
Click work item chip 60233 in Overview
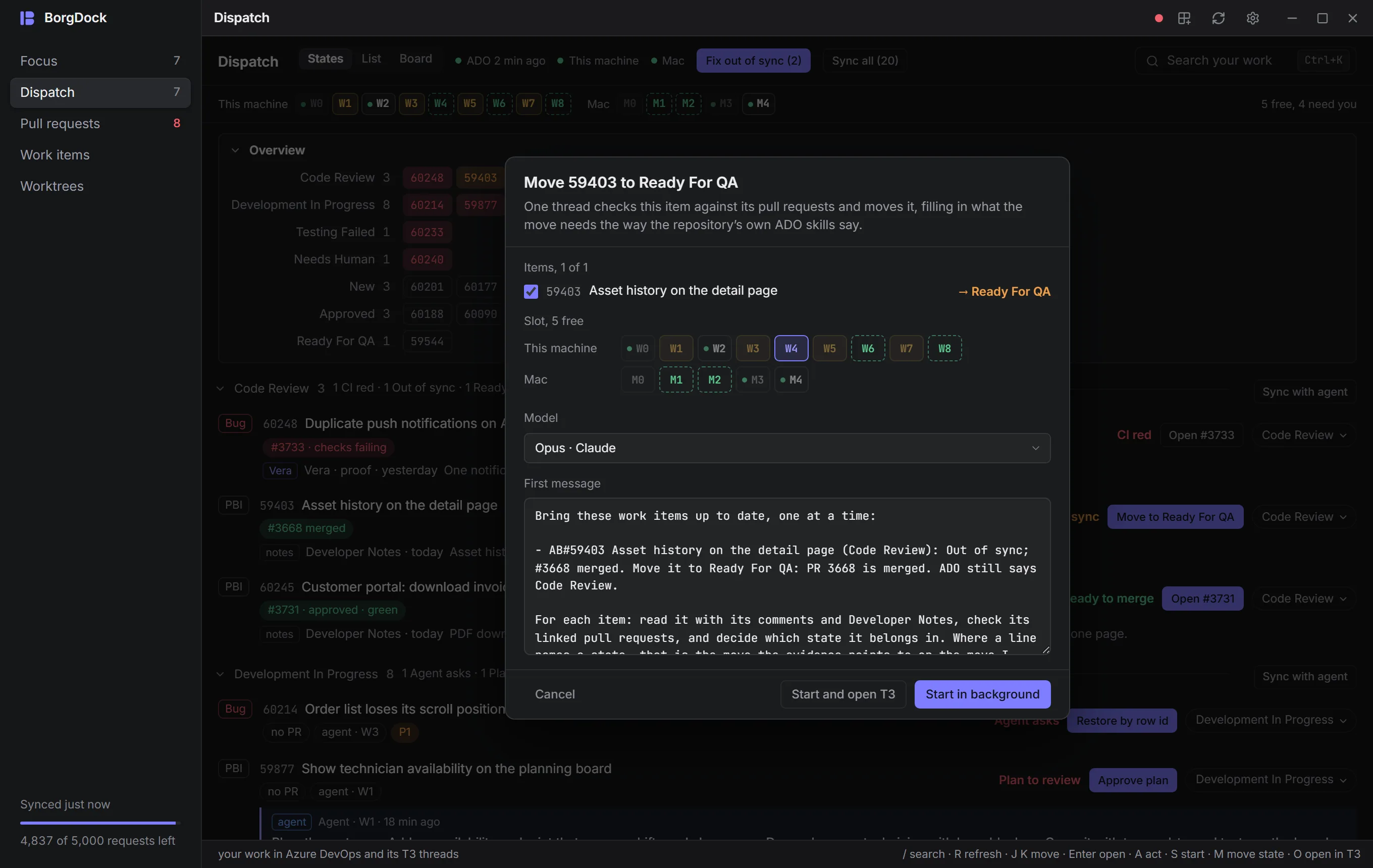427,233
